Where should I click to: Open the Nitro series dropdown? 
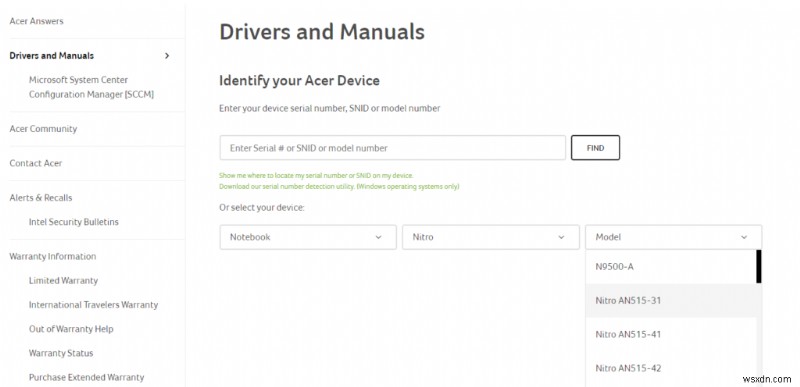[491, 237]
